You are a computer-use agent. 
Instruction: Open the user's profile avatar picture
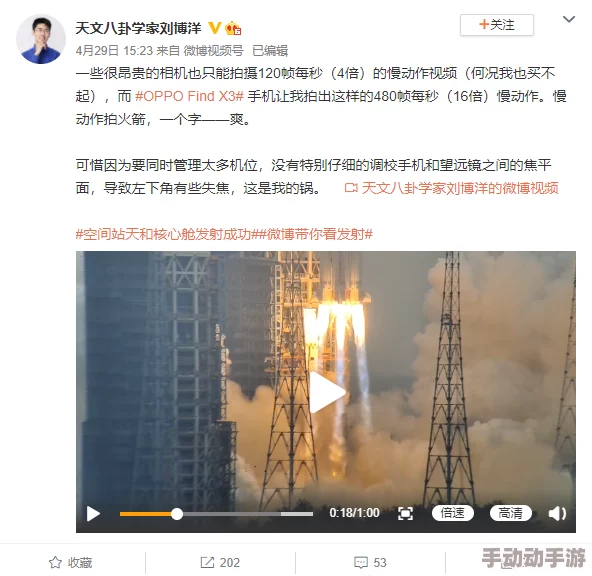(x=41, y=39)
